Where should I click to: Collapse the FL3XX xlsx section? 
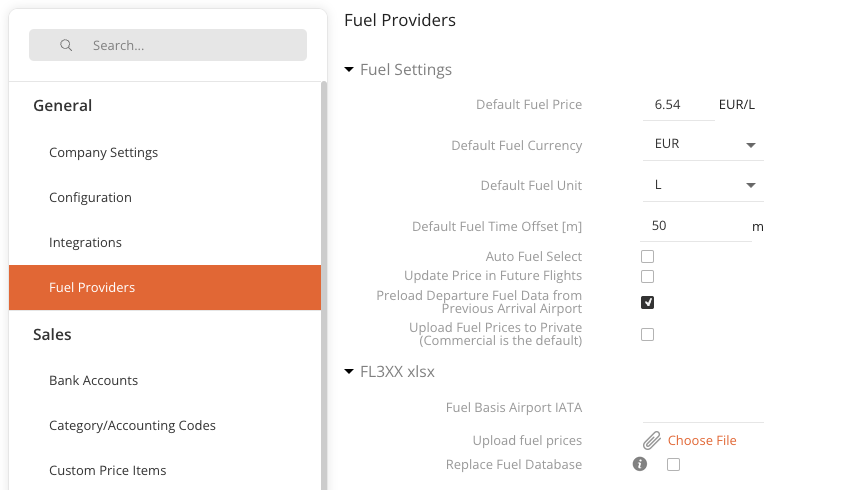click(349, 372)
